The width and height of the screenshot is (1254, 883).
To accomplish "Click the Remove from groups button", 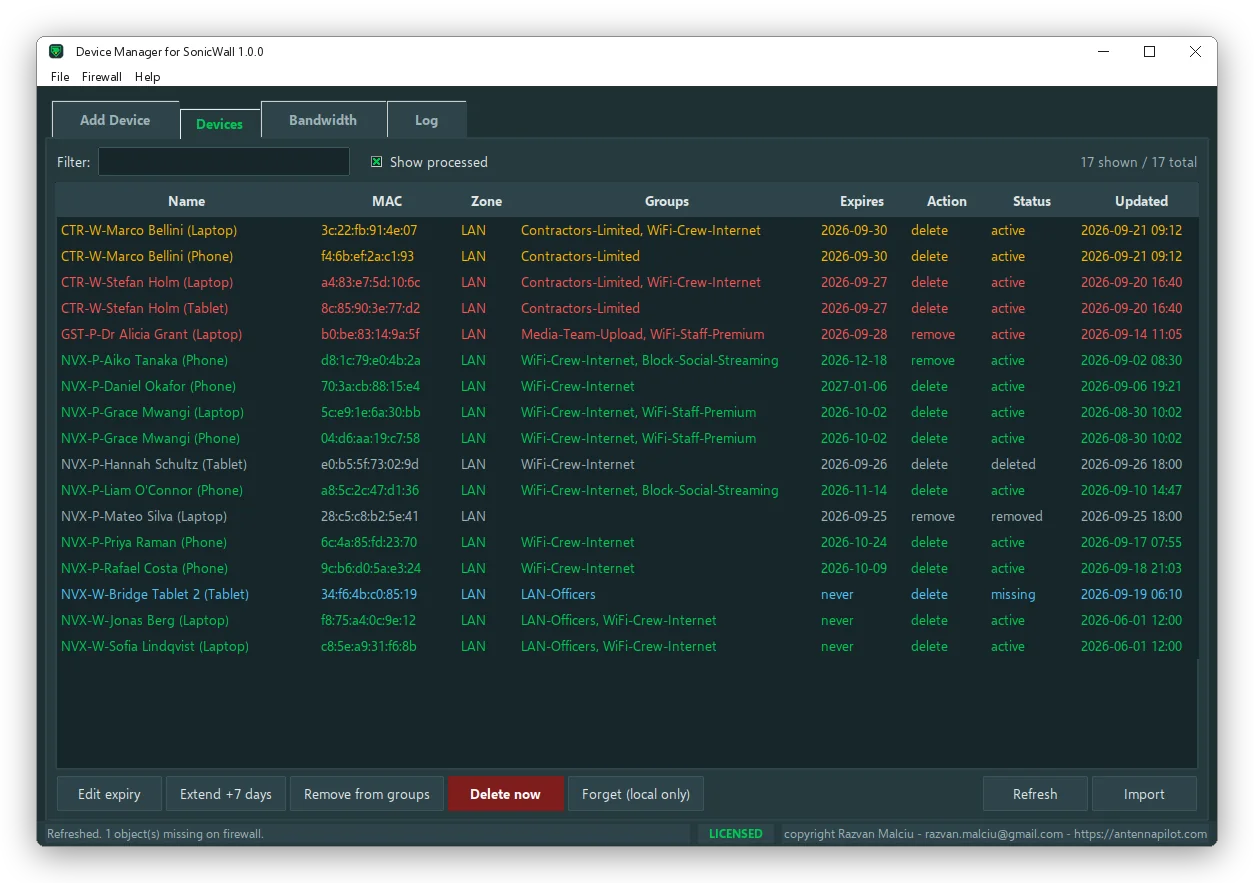I will (x=367, y=794).
